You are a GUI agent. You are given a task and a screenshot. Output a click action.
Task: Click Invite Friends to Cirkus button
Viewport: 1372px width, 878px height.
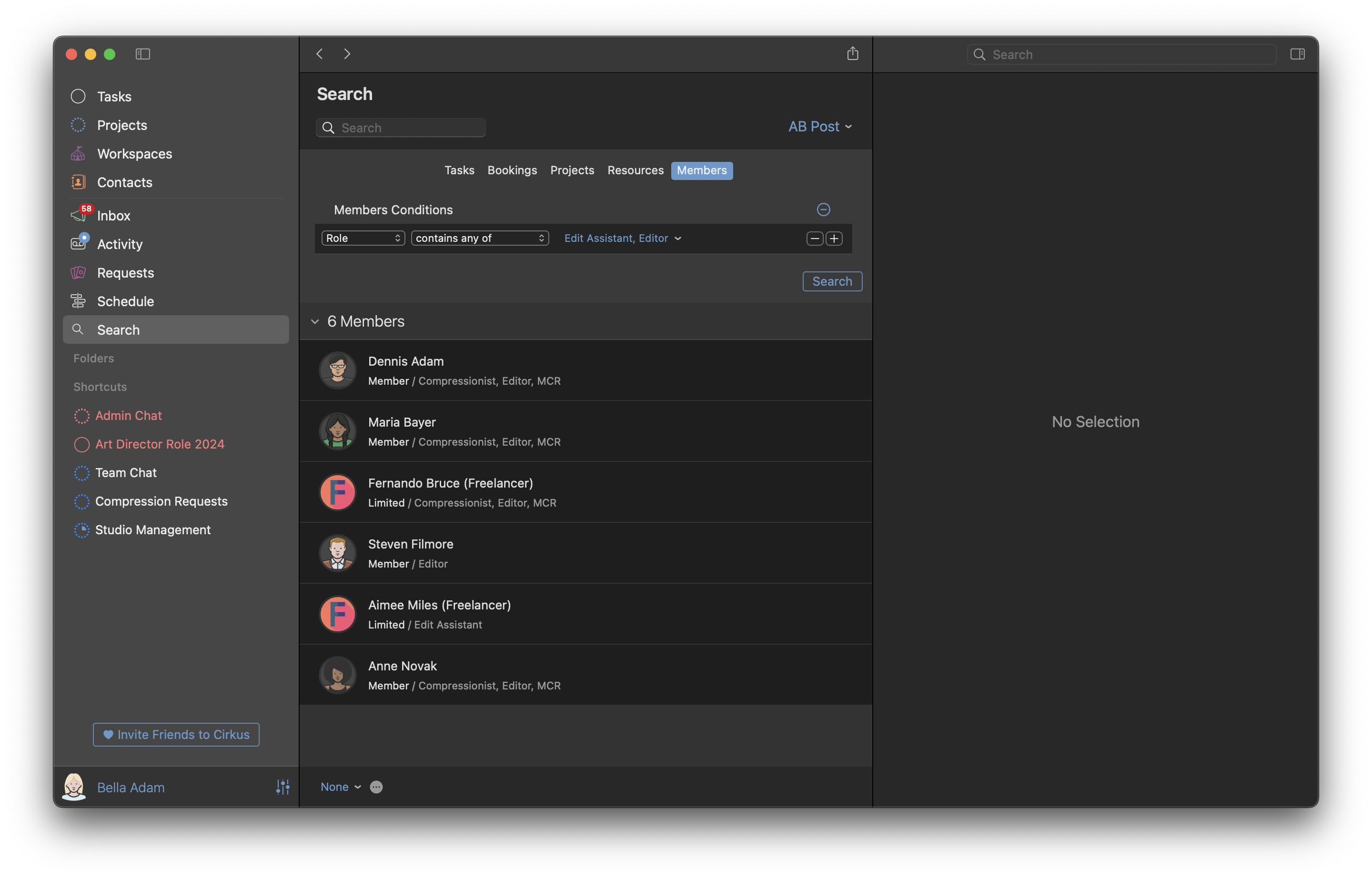point(176,734)
